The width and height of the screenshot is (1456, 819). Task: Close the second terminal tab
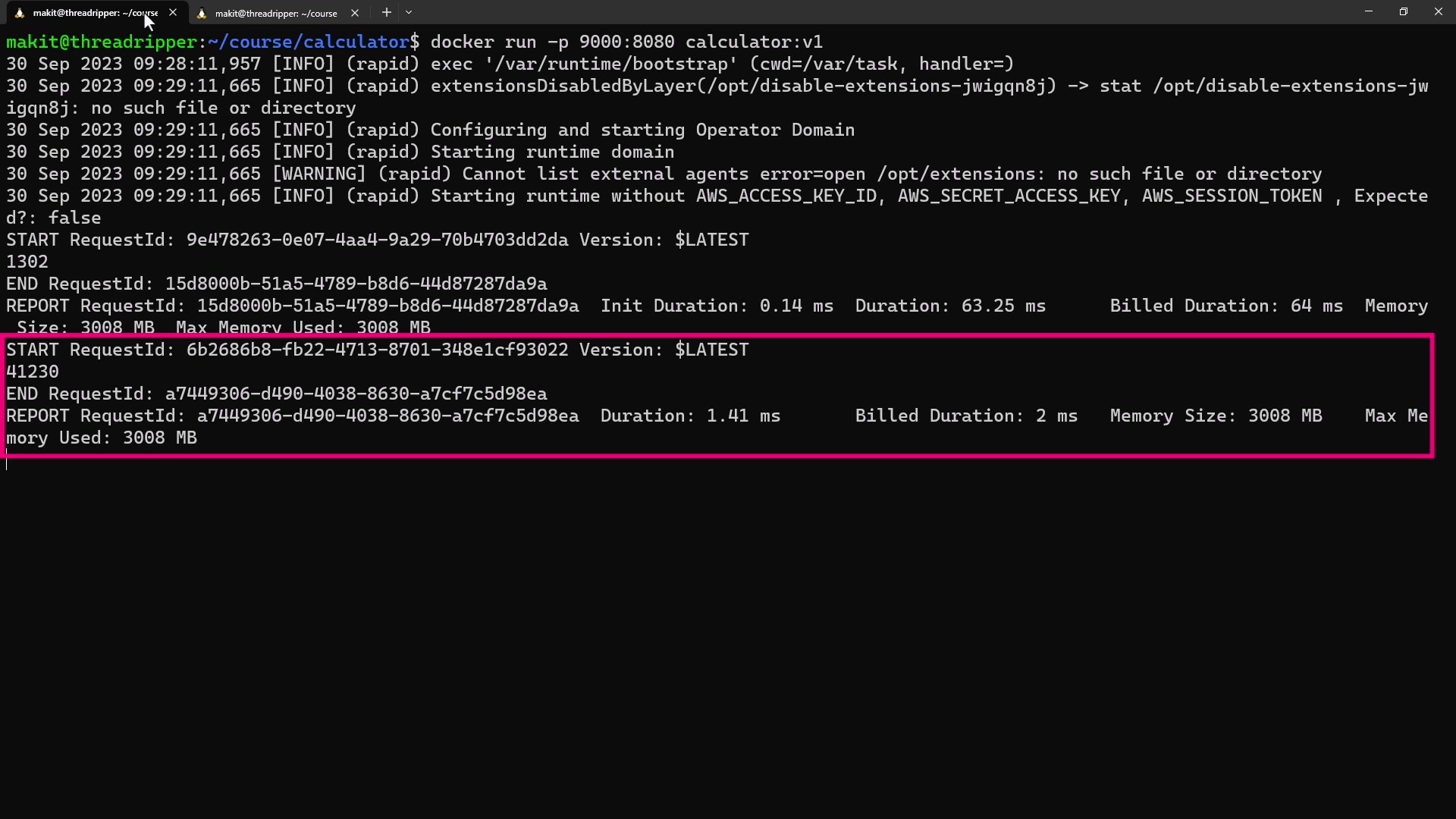coord(354,13)
